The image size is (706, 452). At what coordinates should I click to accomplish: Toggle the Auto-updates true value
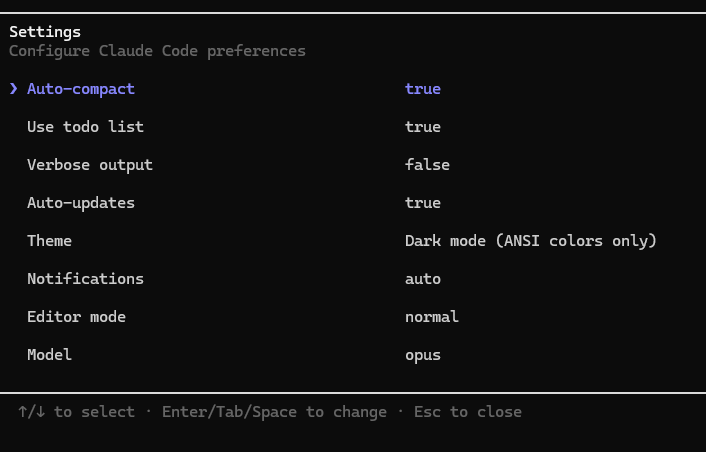[x=423, y=203]
